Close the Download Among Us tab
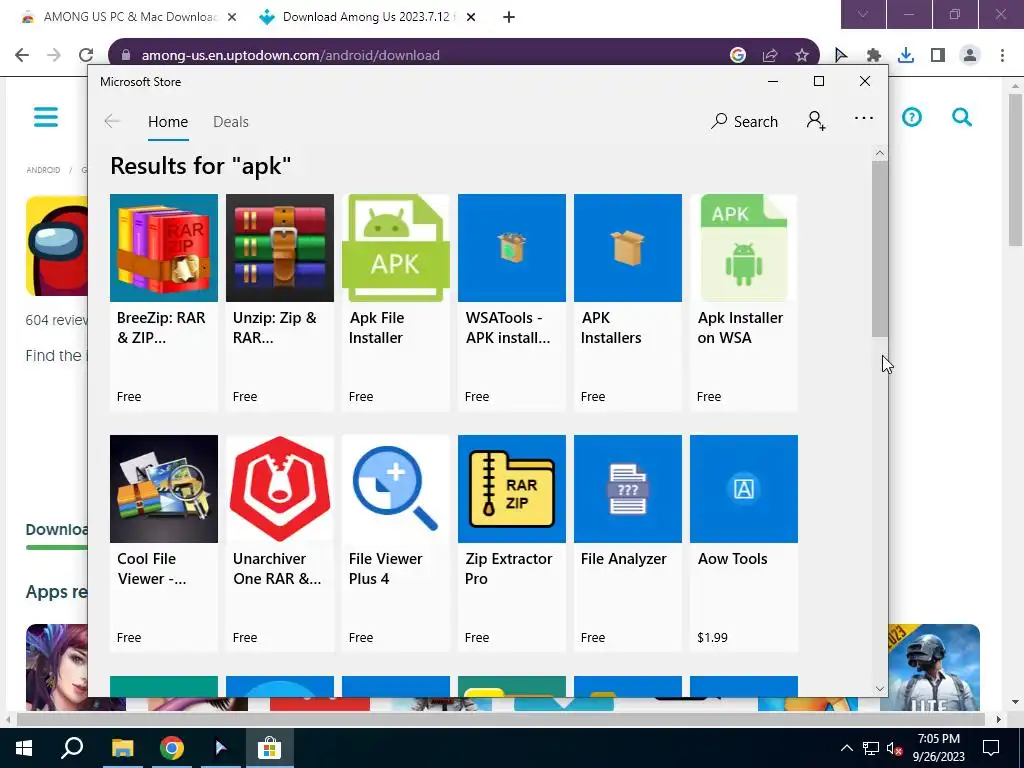 pyautogui.click(x=471, y=17)
